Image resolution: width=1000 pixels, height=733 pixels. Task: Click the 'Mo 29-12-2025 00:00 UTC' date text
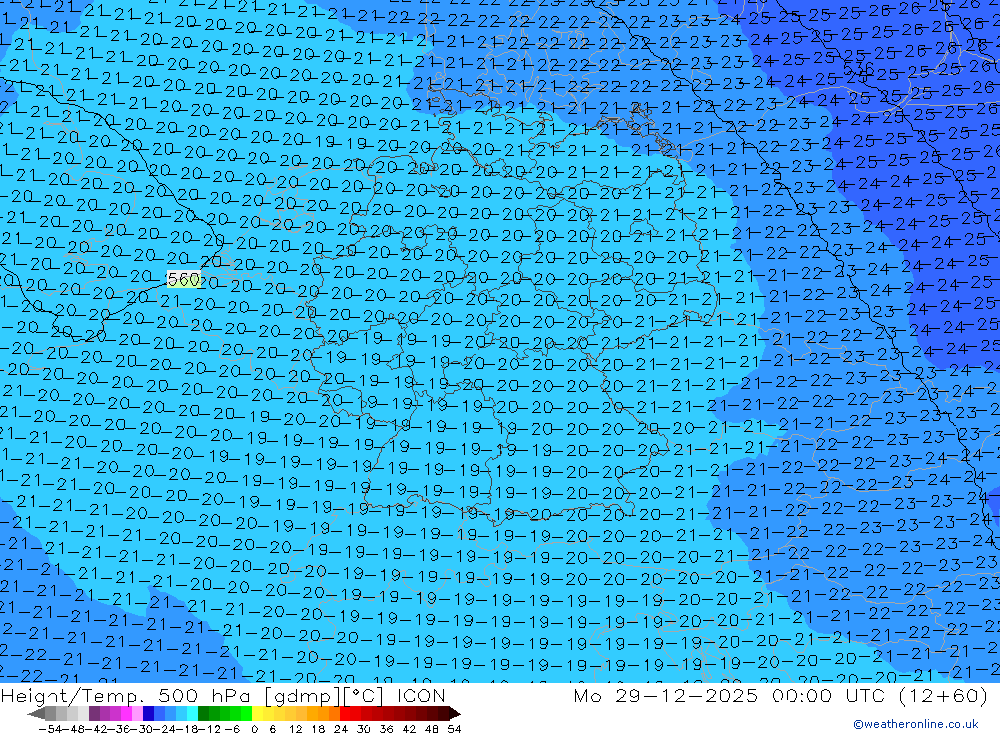click(x=732, y=695)
